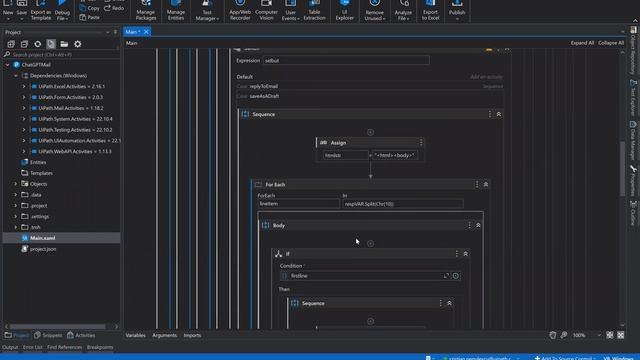Screen dimensions: 640x360
Task: Open the User Events menu
Action: click(290, 11)
